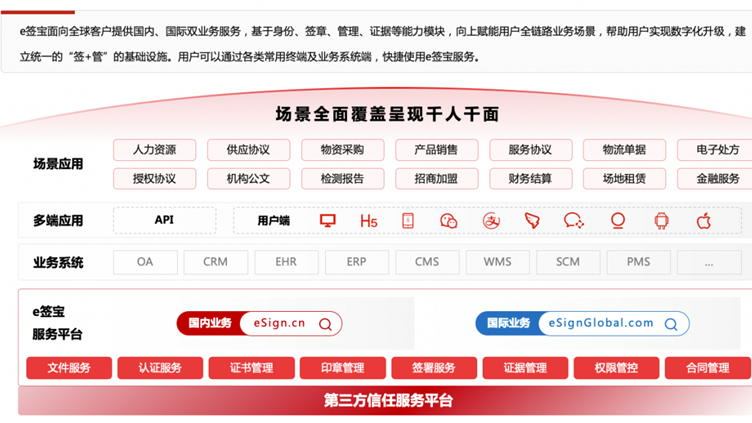The image size is (752, 423).
Task: Select the H5 client icon
Action: (x=368, y=221)
